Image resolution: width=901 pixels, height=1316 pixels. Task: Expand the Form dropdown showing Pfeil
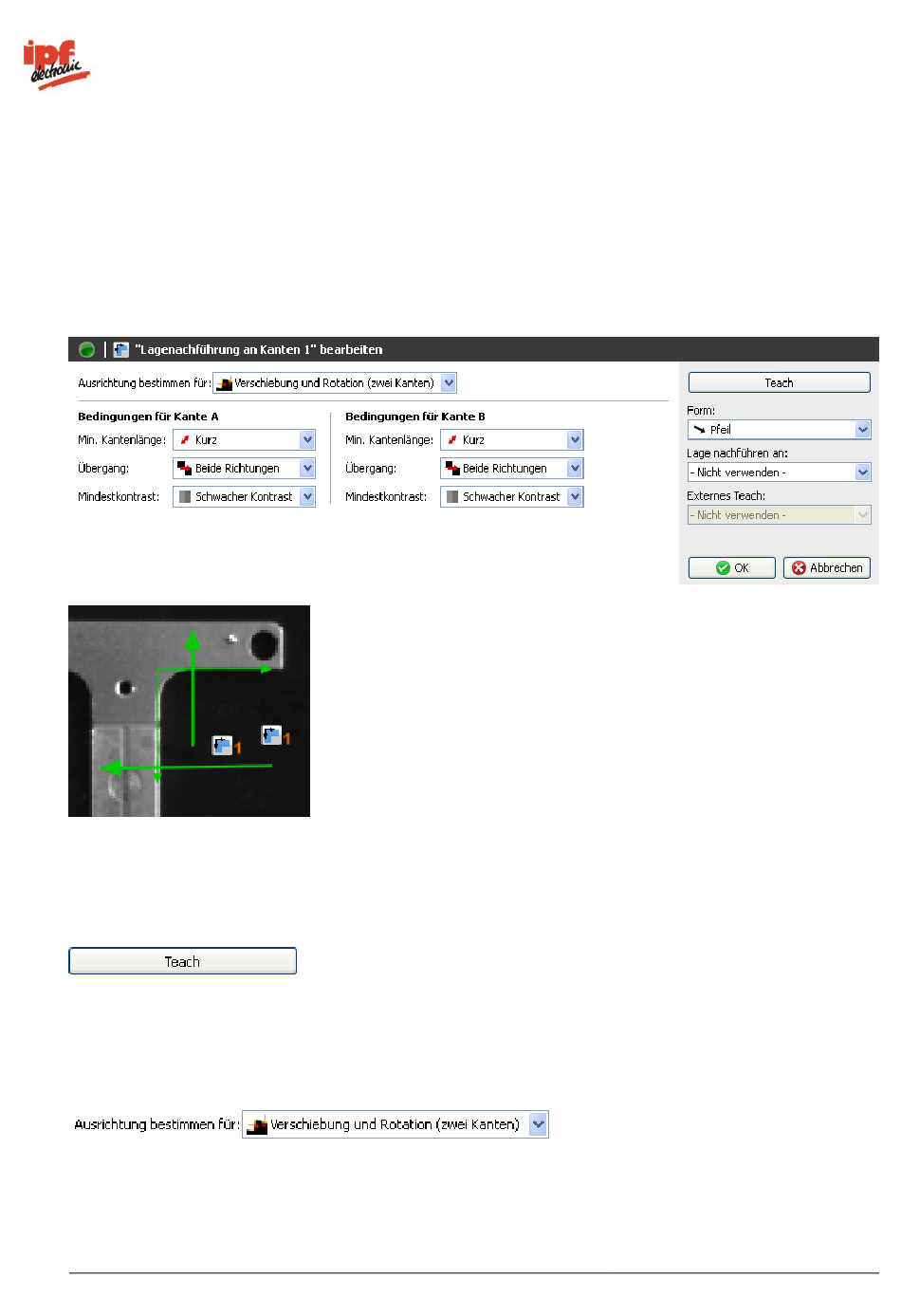pyautogui.click(x=862, y=429)
